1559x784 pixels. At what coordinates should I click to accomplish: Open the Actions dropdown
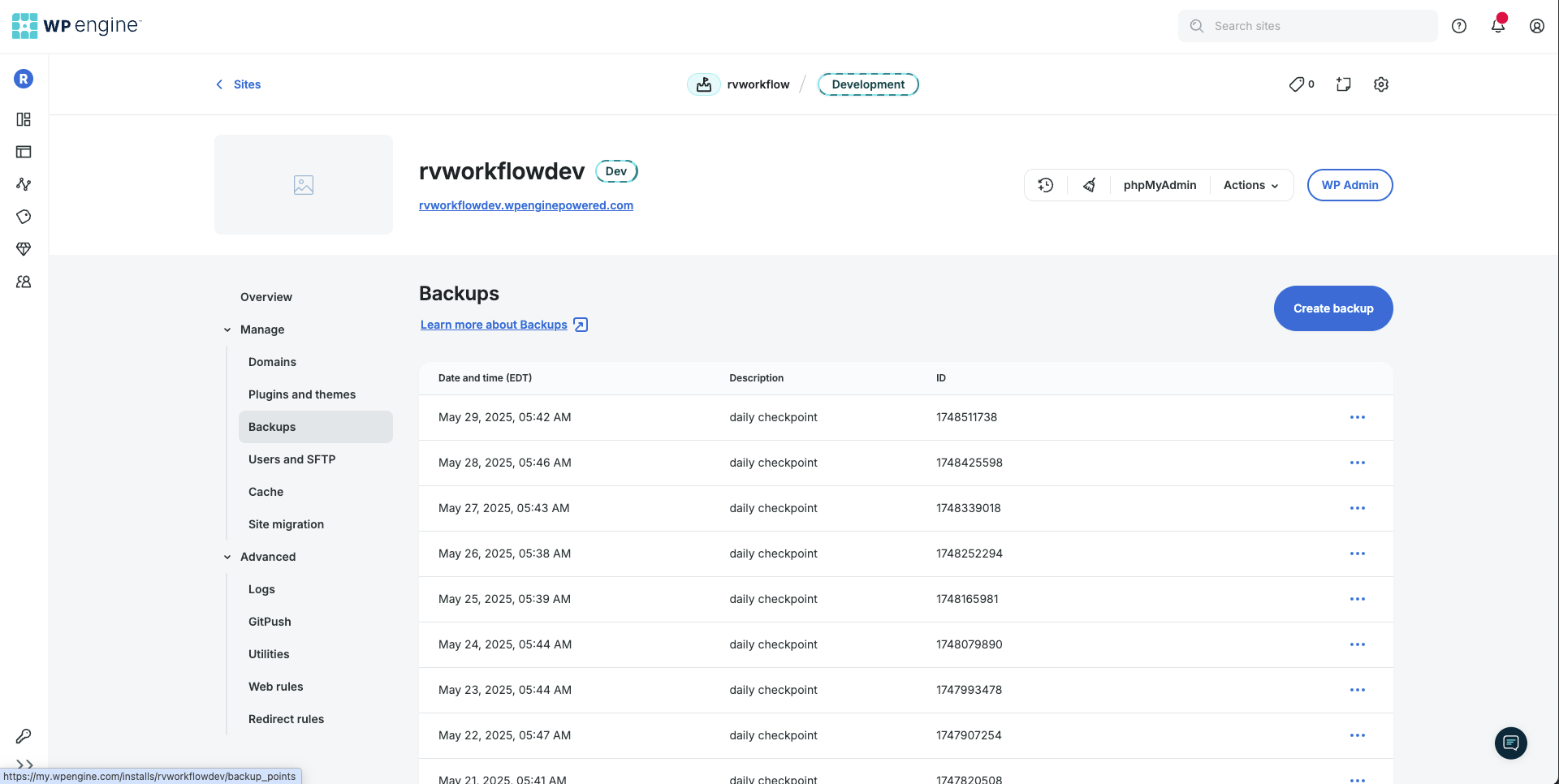tap(1251, 185)
